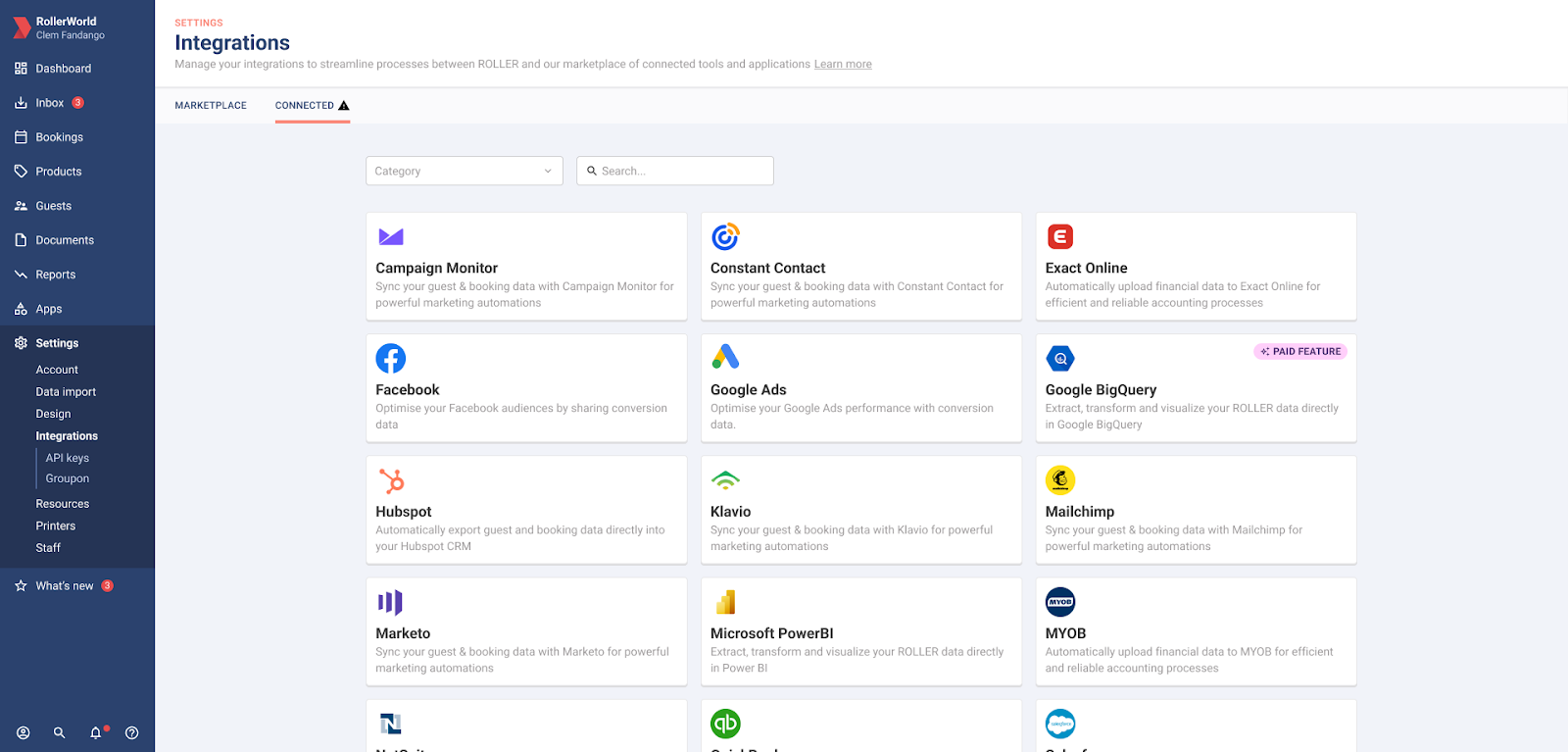Go to Resources settings
The width and height of the screenshot is (1568, 752).
pos(62,504)
